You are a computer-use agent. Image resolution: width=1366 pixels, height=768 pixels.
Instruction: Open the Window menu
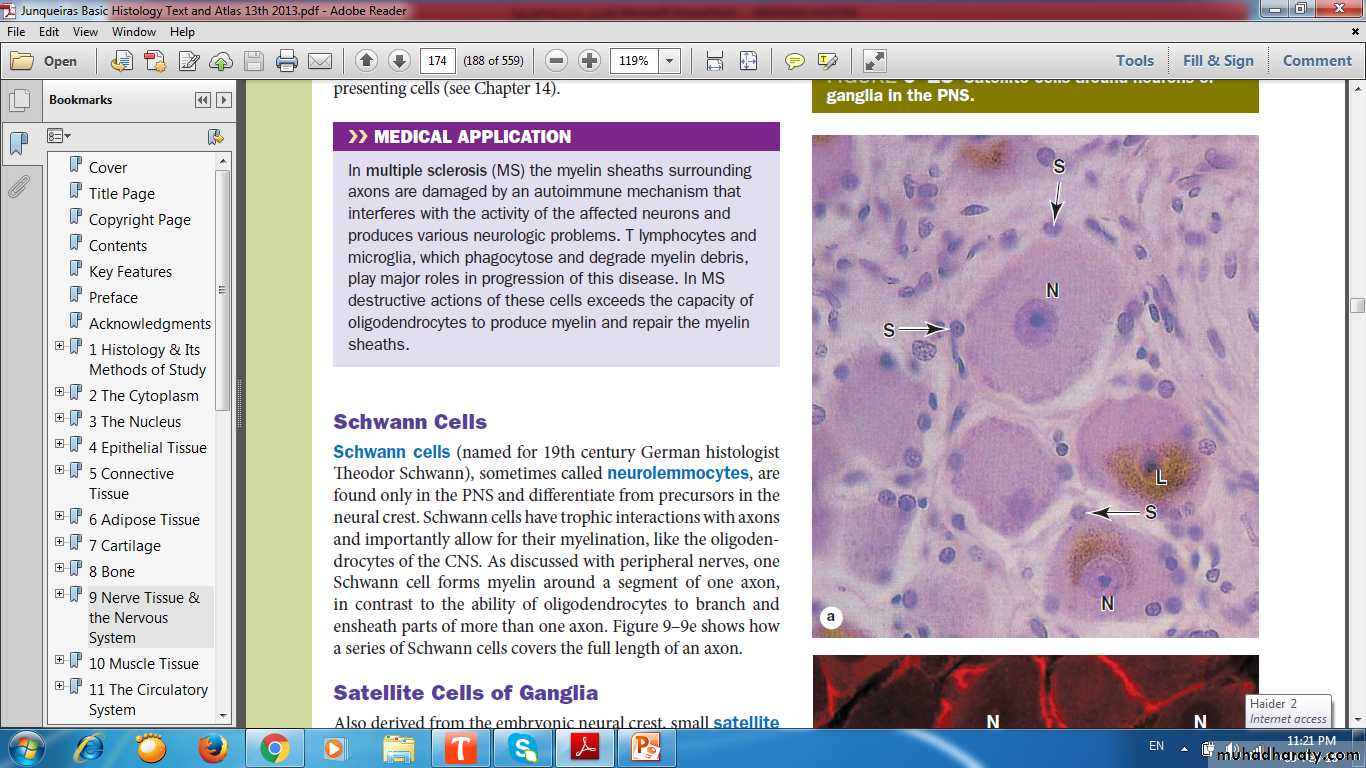[x=133, y=32]
